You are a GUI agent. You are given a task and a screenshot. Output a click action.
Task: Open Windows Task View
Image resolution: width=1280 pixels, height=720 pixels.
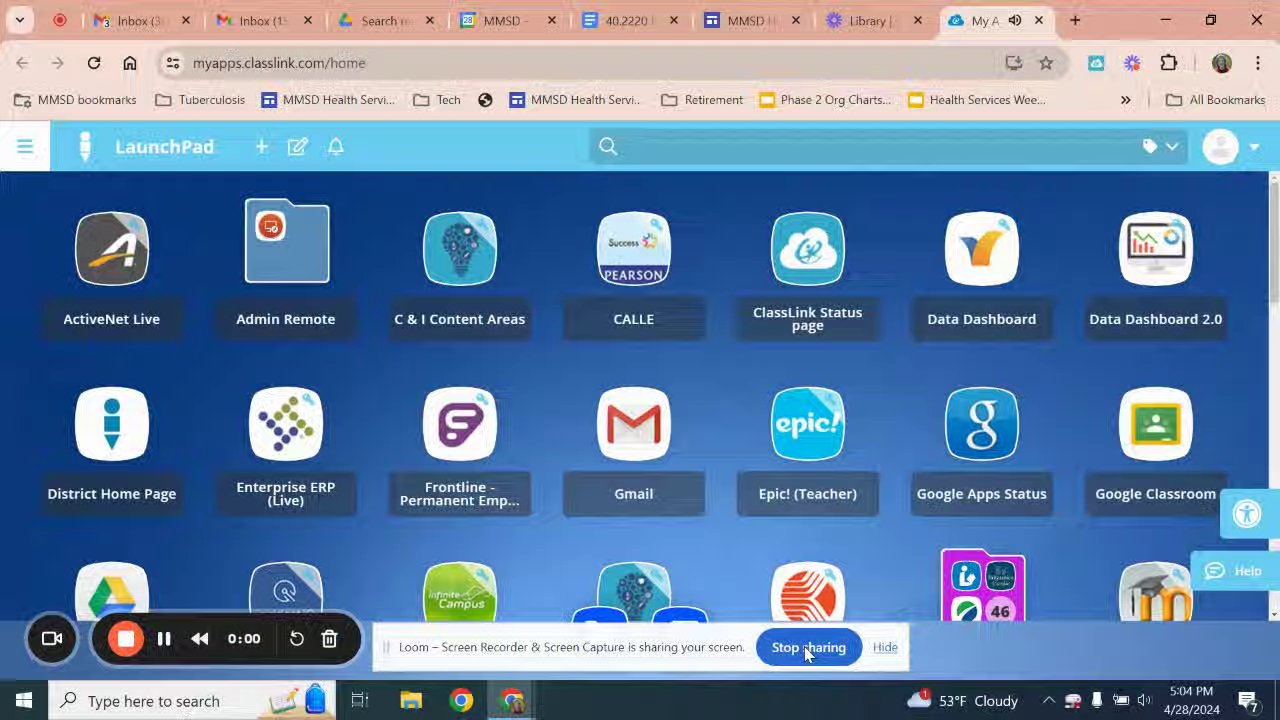tap(360, 701)
